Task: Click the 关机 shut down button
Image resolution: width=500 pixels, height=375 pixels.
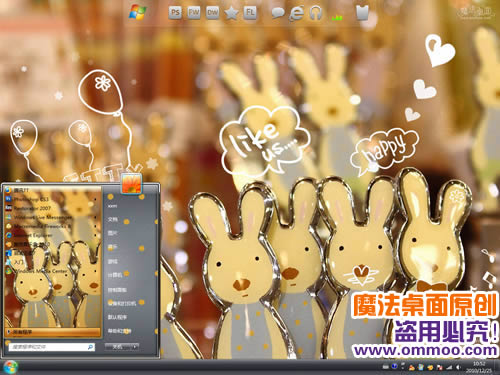Action: point(117,347)
